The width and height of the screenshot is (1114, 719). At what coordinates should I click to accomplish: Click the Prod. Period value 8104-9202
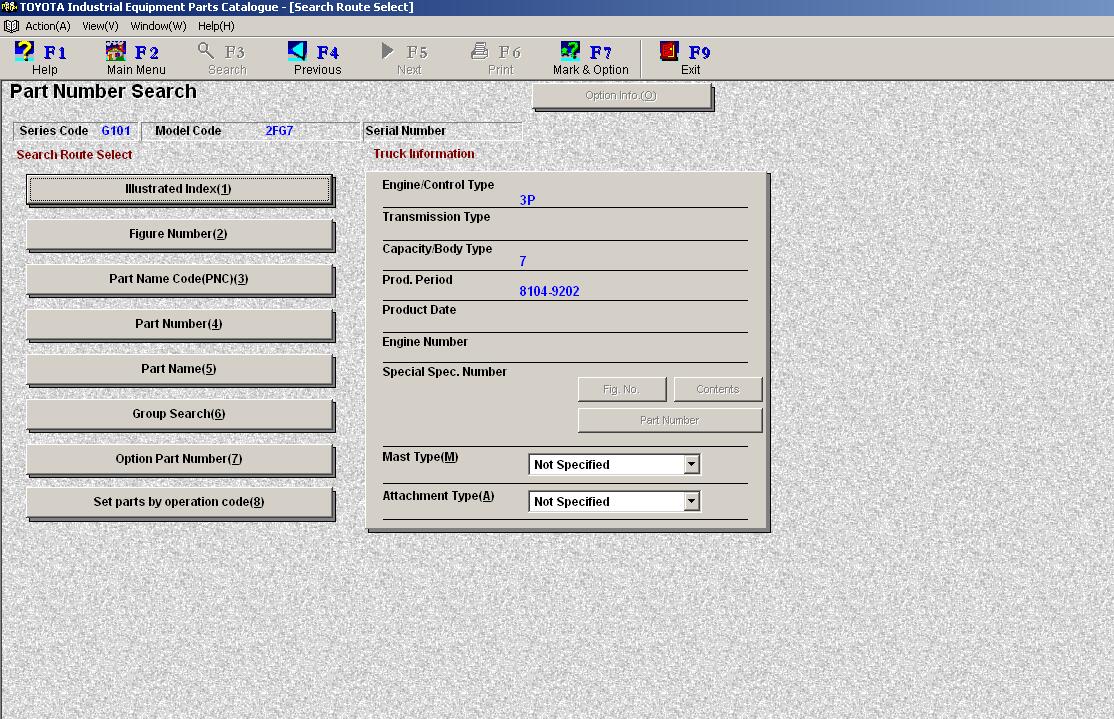pyautogui.click(x=549, y=291)
